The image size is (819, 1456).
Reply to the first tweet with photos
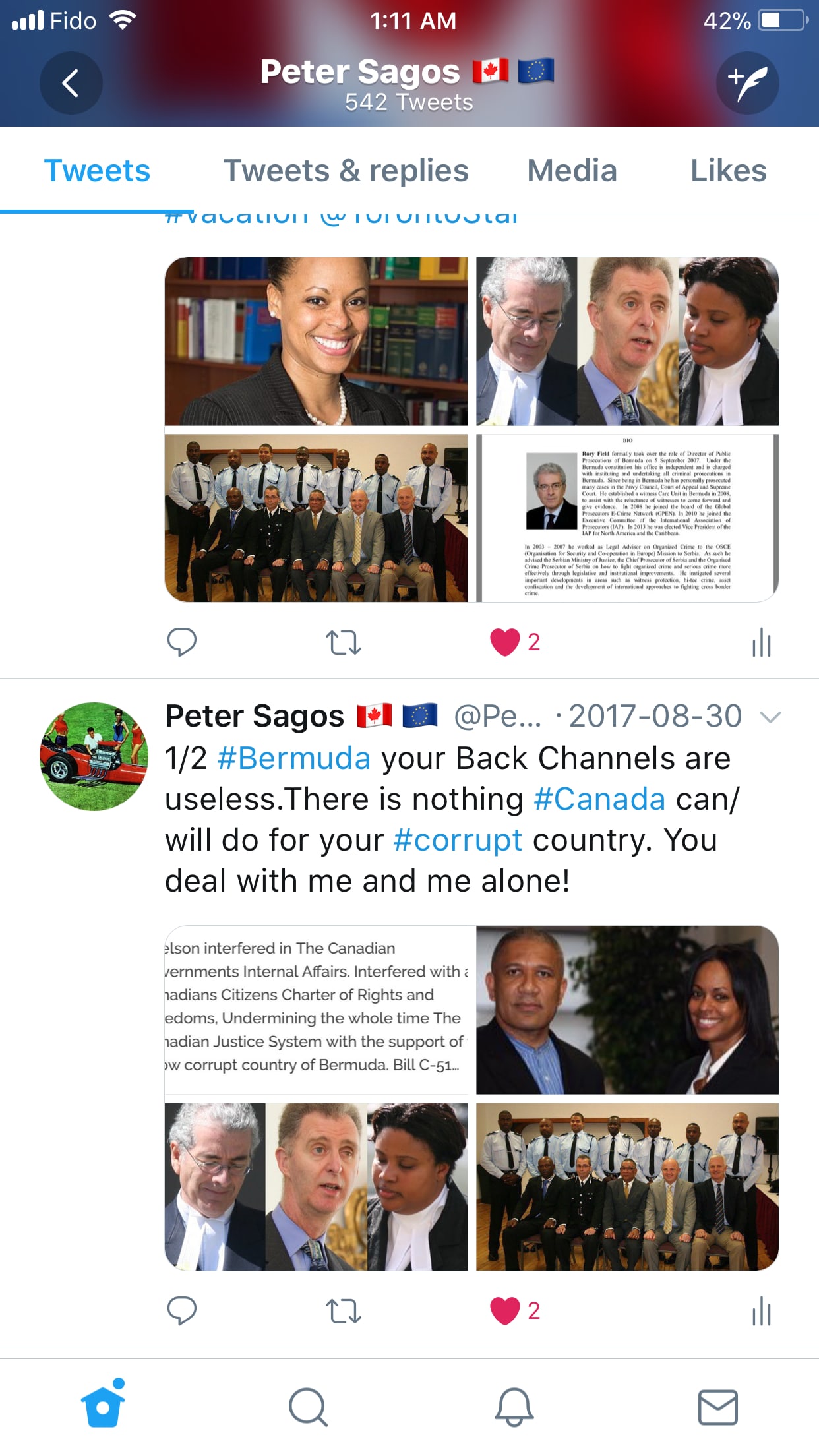(182, 642)
